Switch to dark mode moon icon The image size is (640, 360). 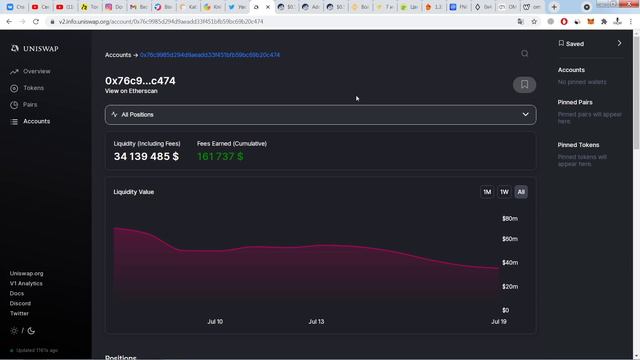[x=31, y=331]
